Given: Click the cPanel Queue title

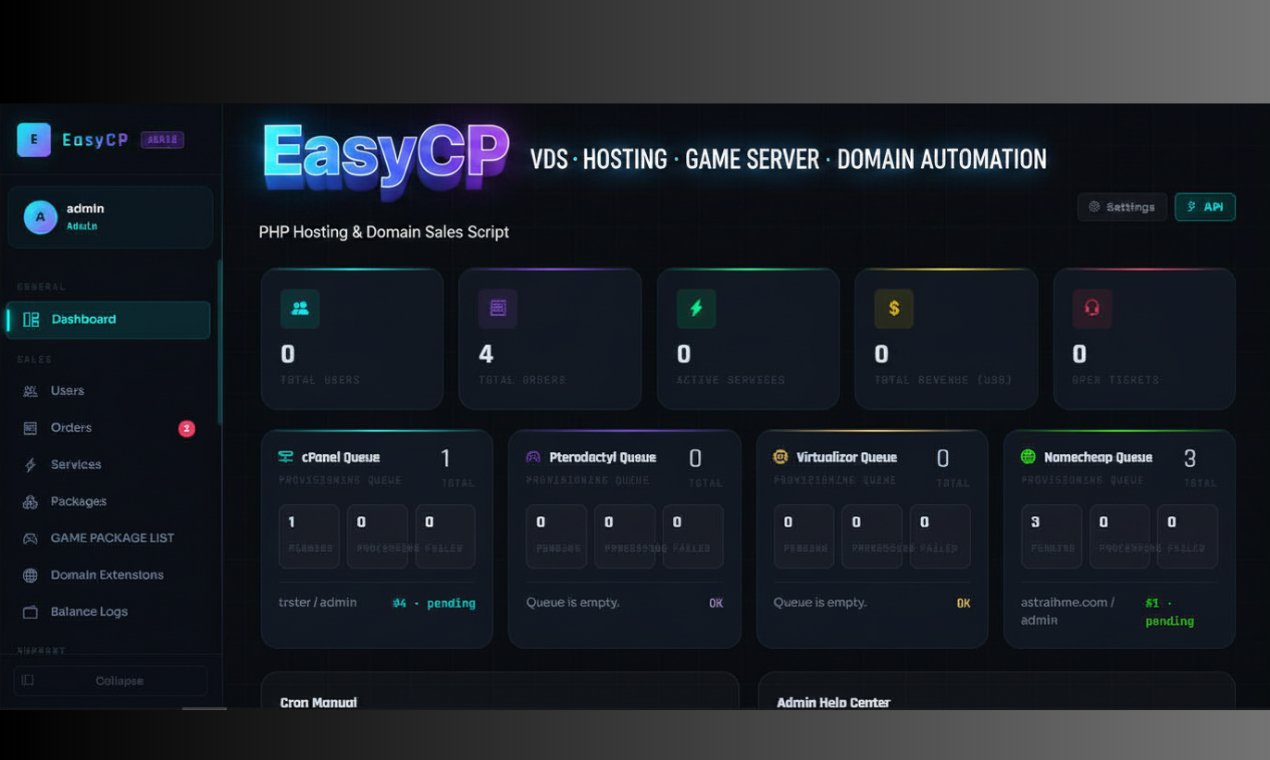Looking at the screenshot, I should (x=341, y=458).
